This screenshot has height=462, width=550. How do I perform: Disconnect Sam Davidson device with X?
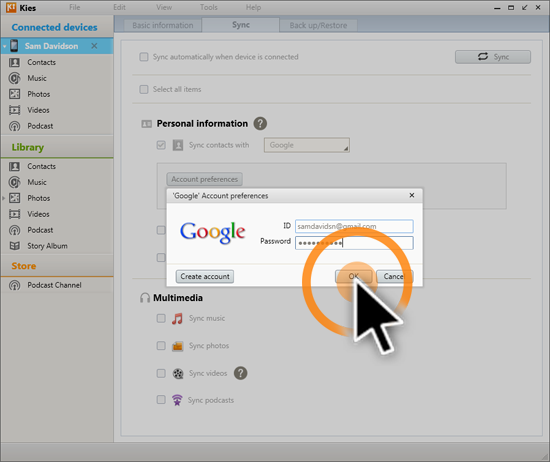[94, 46]
